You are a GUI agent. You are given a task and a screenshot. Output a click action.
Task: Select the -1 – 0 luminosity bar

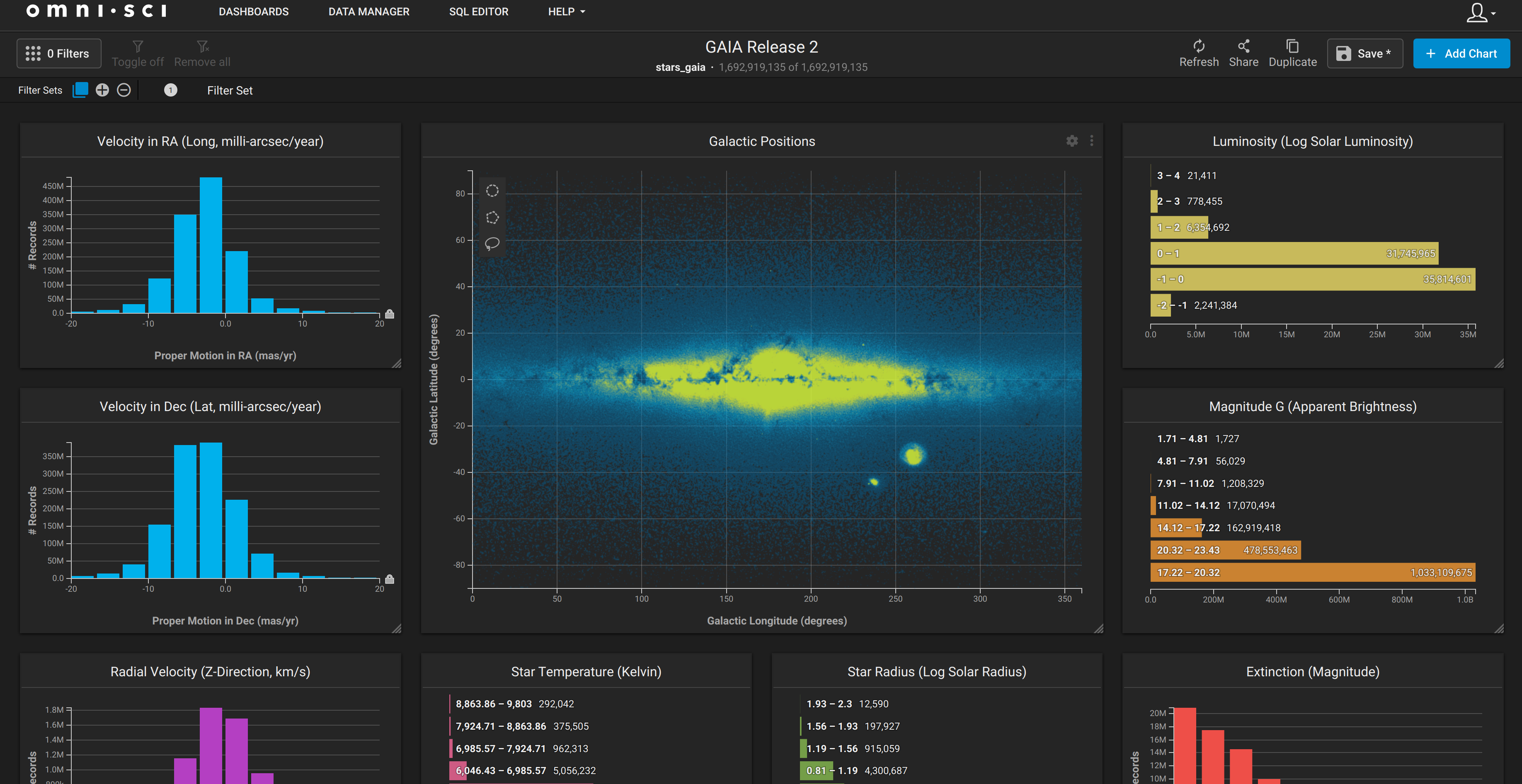coord(1312,279)
